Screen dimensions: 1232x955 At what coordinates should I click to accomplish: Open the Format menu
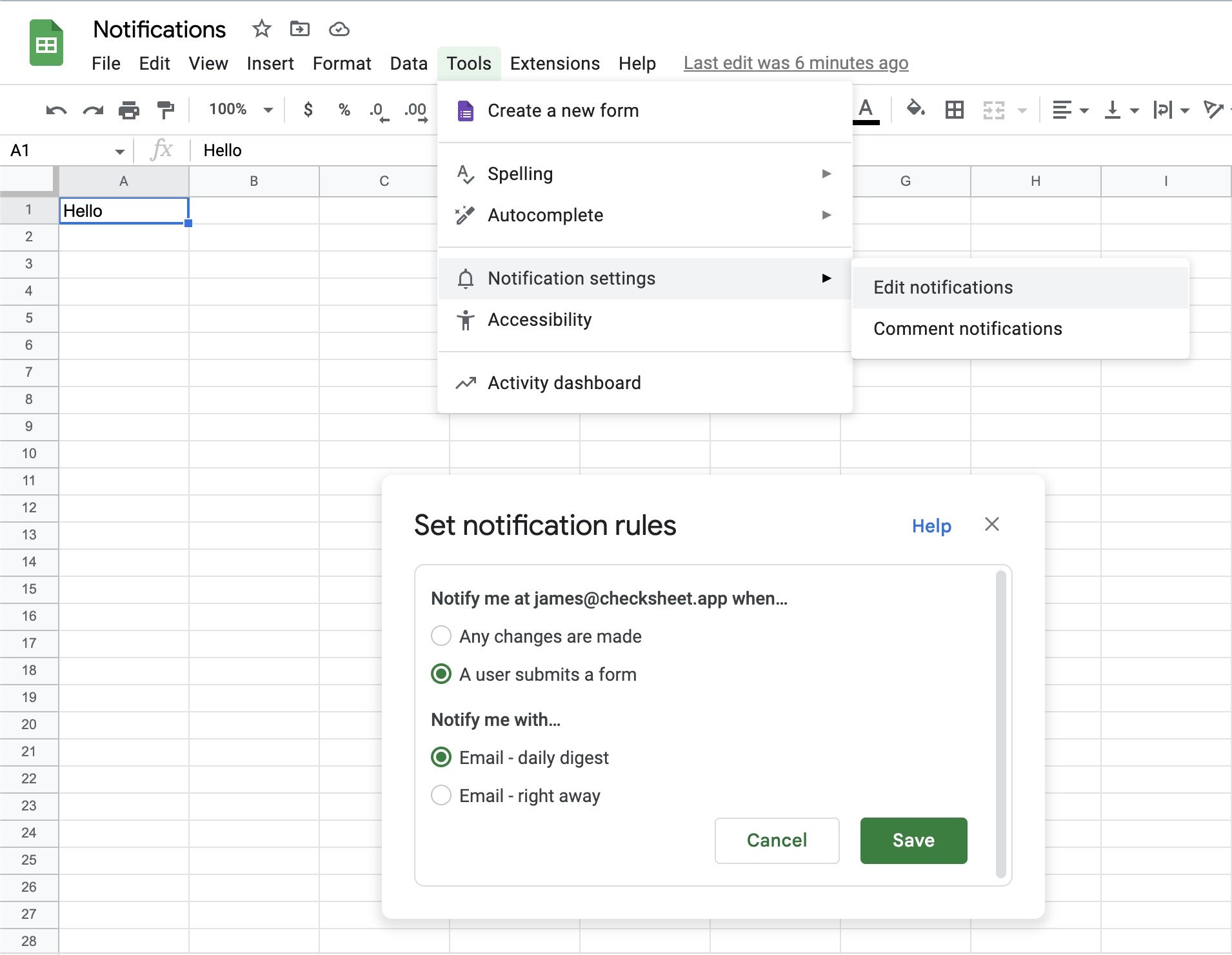click(342, 63)
